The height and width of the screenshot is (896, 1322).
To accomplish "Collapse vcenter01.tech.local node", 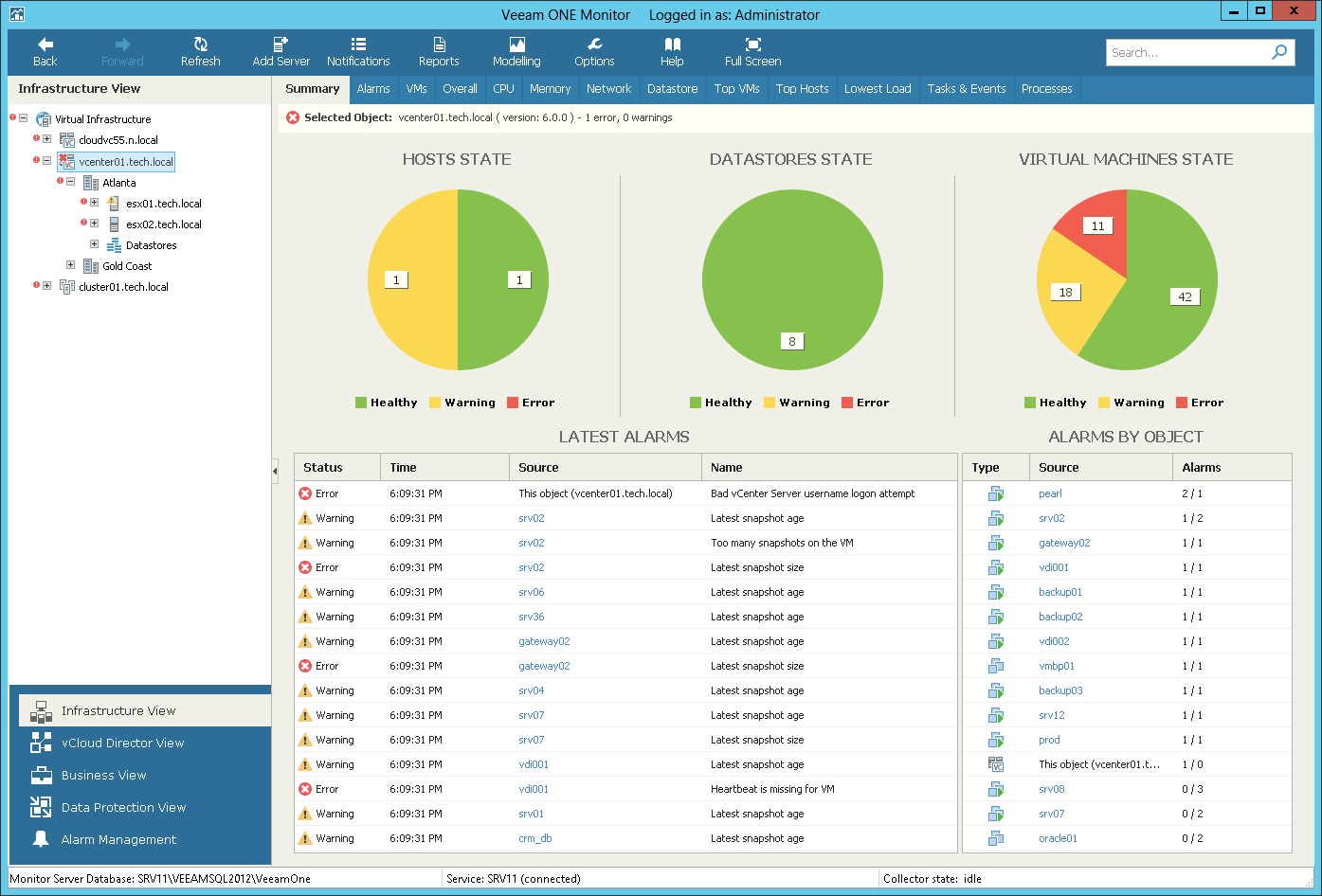I will 46,161.
